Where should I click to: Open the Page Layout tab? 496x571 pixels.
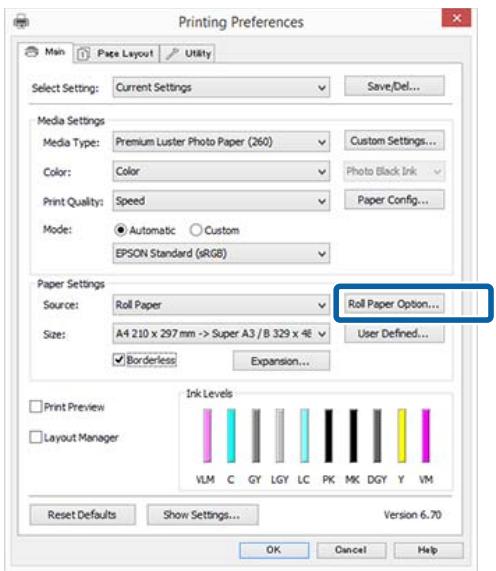pyautogui.click(x=116, y=54)
